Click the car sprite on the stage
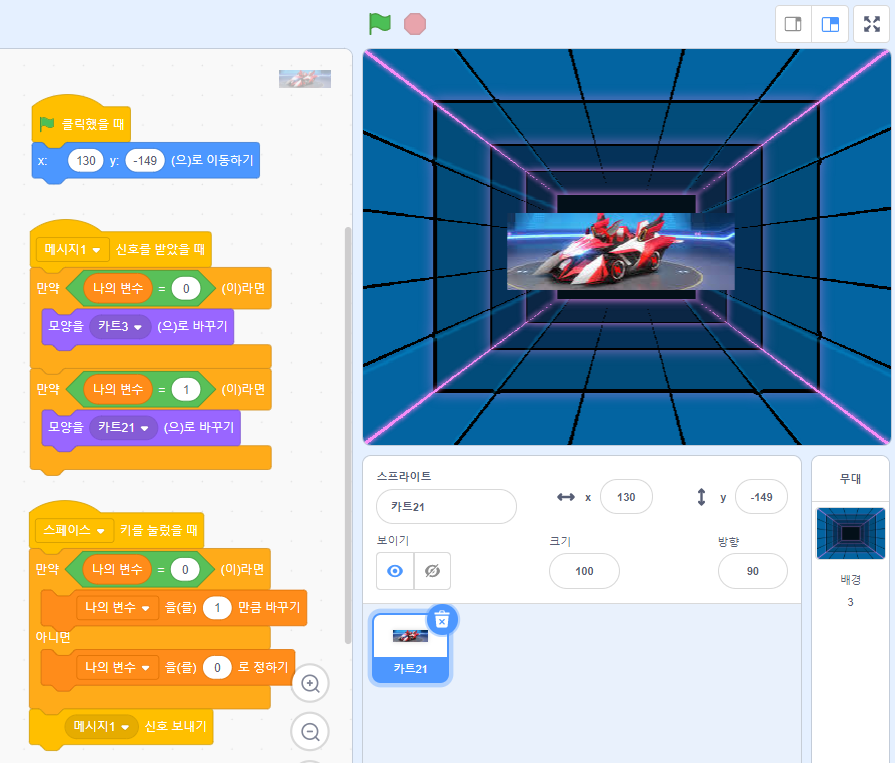Image resolution: width=895 pixels, height=763 pixels. point(620,251)
